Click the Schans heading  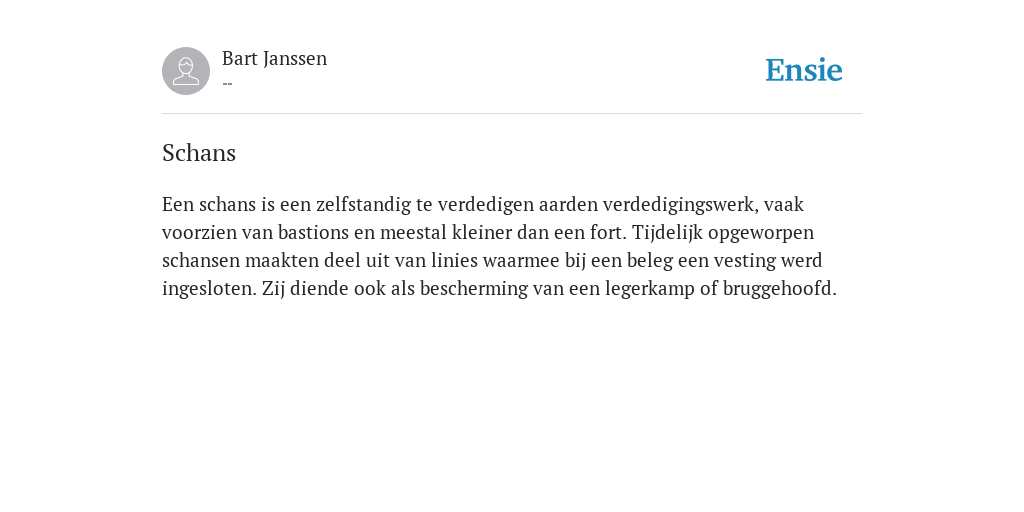tap(199, 153)
